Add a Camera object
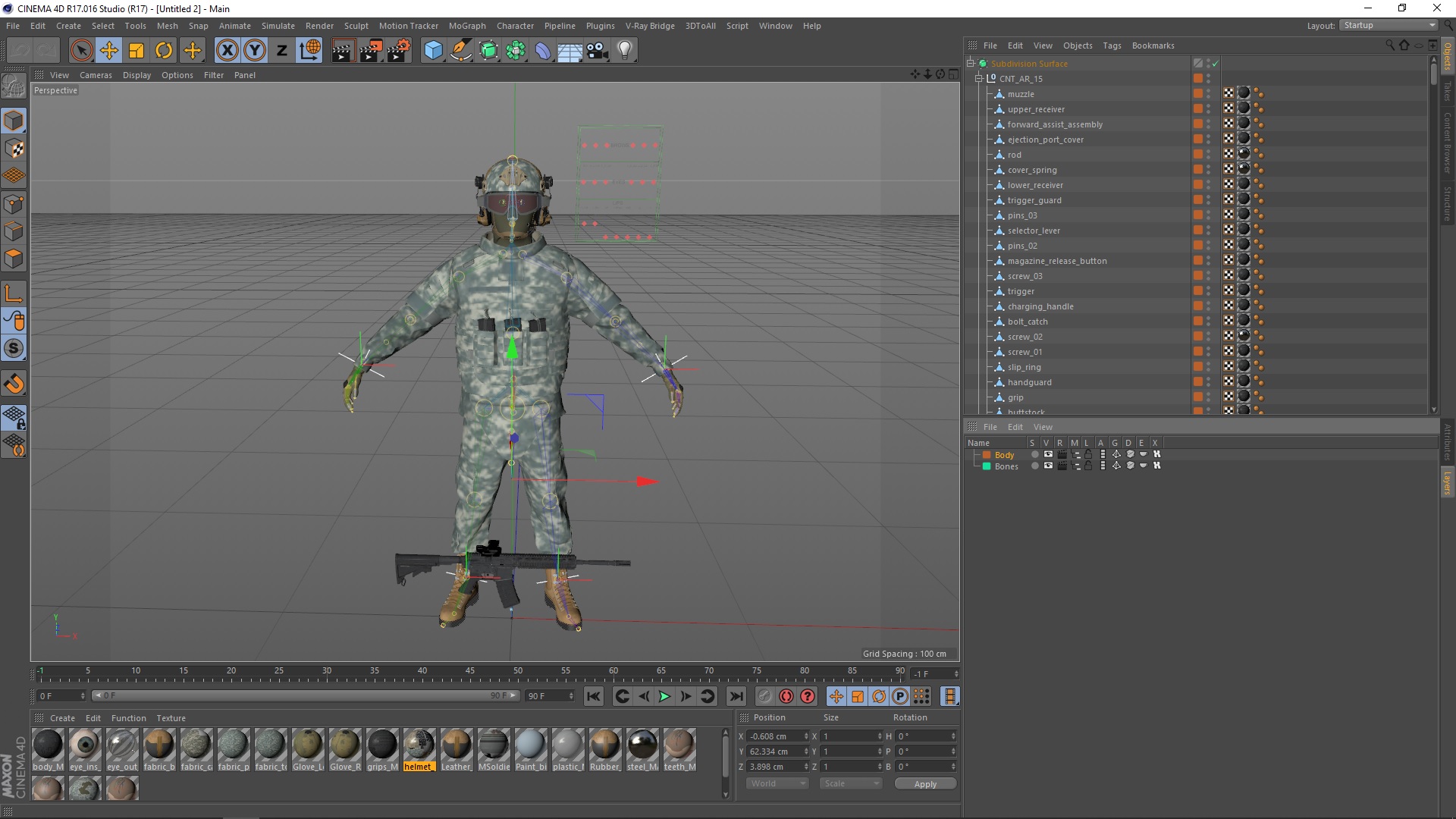The width and height of the screenshot is (1456, 819). [598, 51]
